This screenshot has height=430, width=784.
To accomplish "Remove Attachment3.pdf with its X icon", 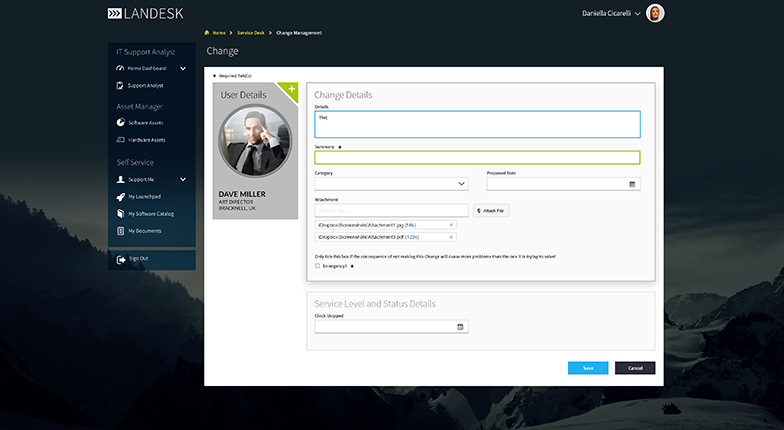I will coord(451,237).
